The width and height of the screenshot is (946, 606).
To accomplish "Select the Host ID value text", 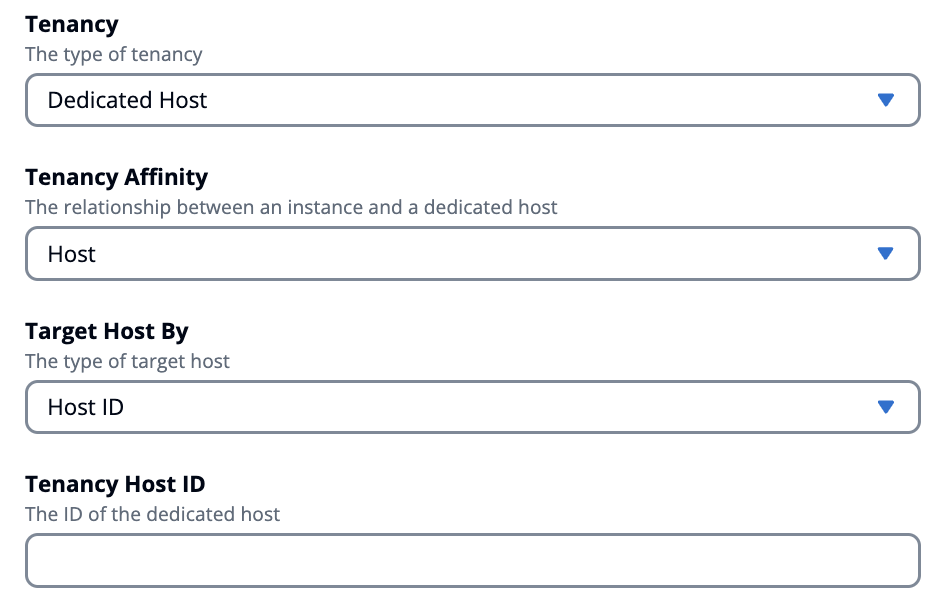I will 84,407.
